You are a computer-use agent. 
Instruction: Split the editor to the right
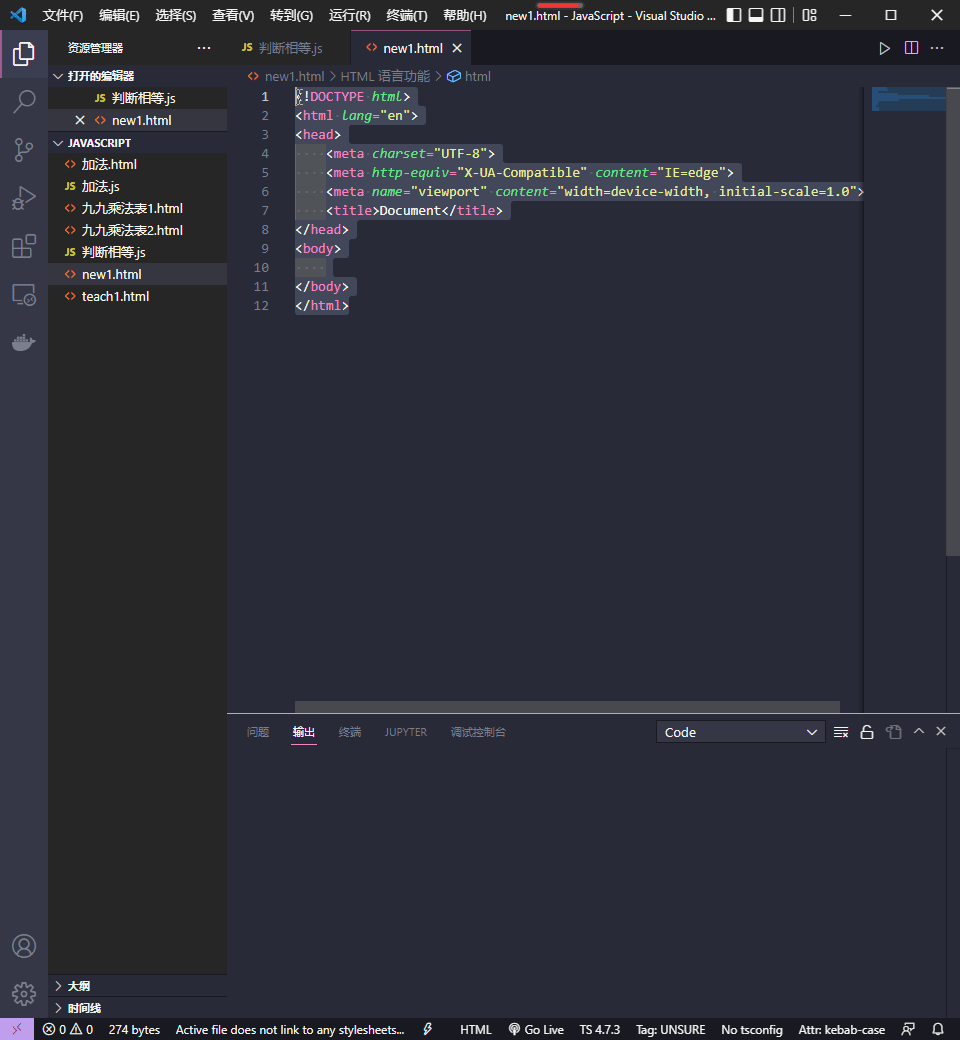[x=912, y=48]
